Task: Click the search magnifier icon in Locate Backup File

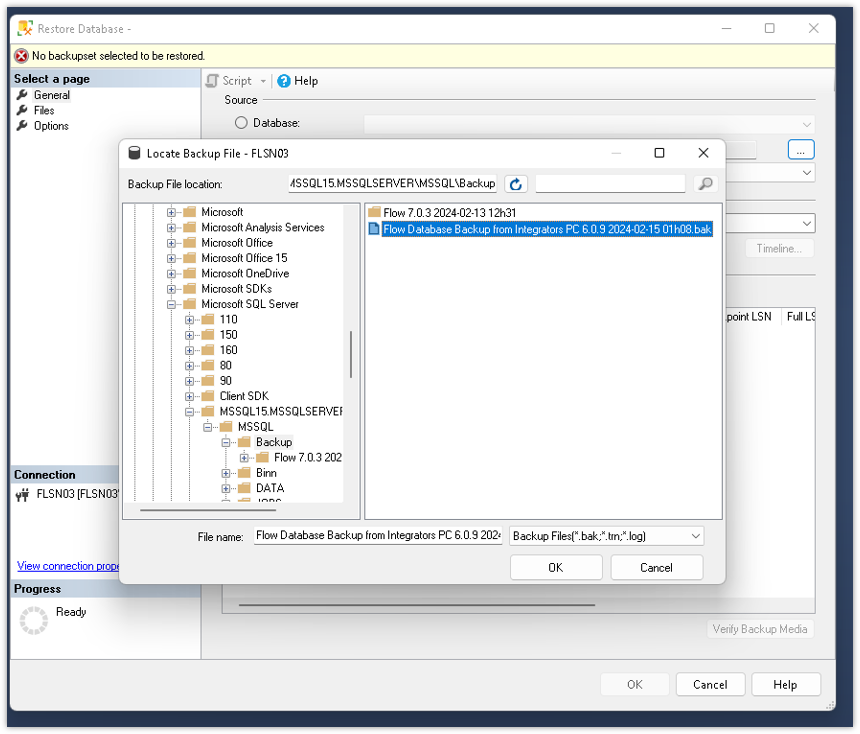Action: (x=705, y=184)
